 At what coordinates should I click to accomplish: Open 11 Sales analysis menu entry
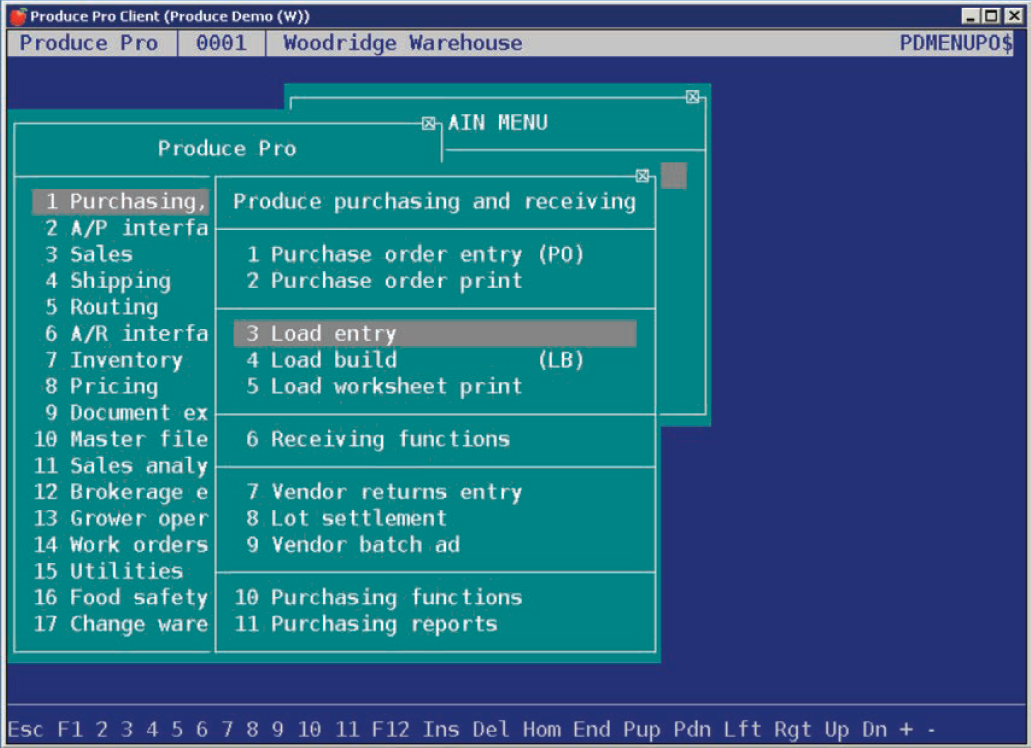coord(121,465)
